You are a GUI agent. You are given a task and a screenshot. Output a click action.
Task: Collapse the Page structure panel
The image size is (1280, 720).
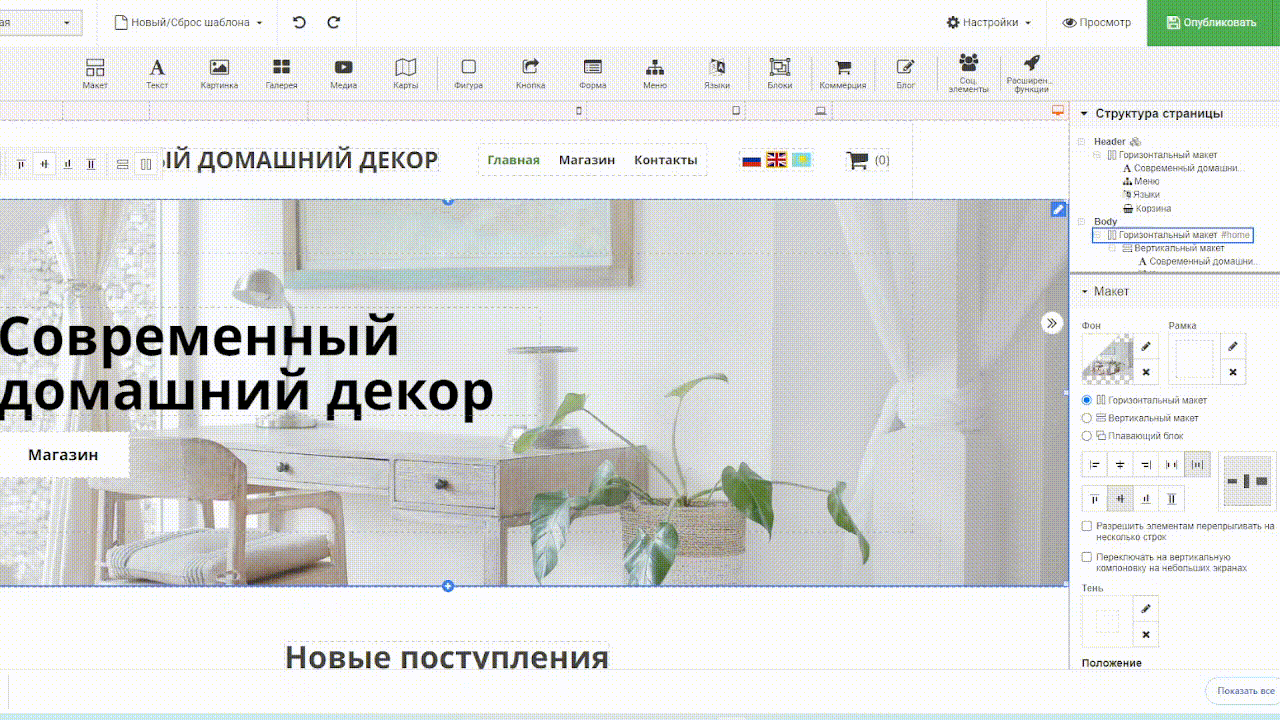(x=1085, y=114)
